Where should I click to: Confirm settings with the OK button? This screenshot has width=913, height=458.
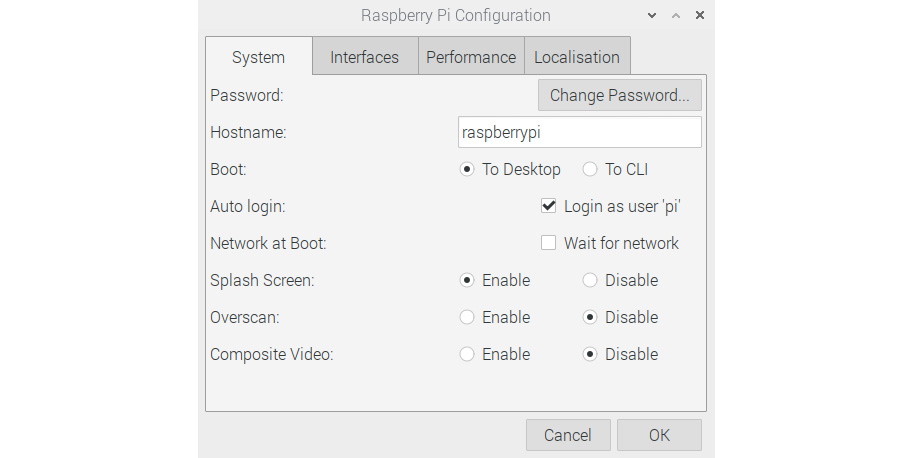[659, 435]
